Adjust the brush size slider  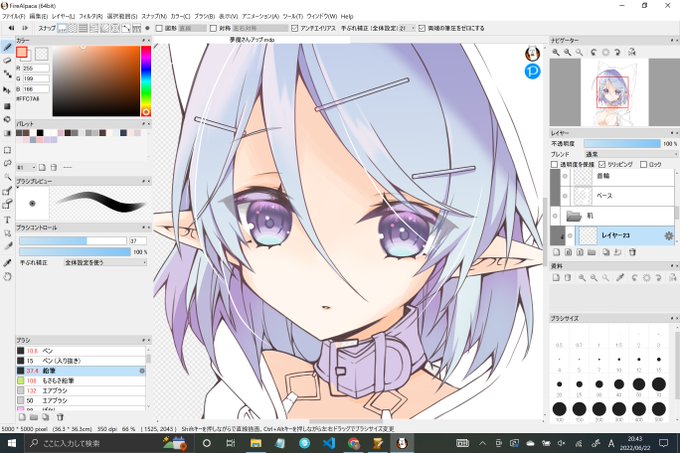(x=73, y=241)
